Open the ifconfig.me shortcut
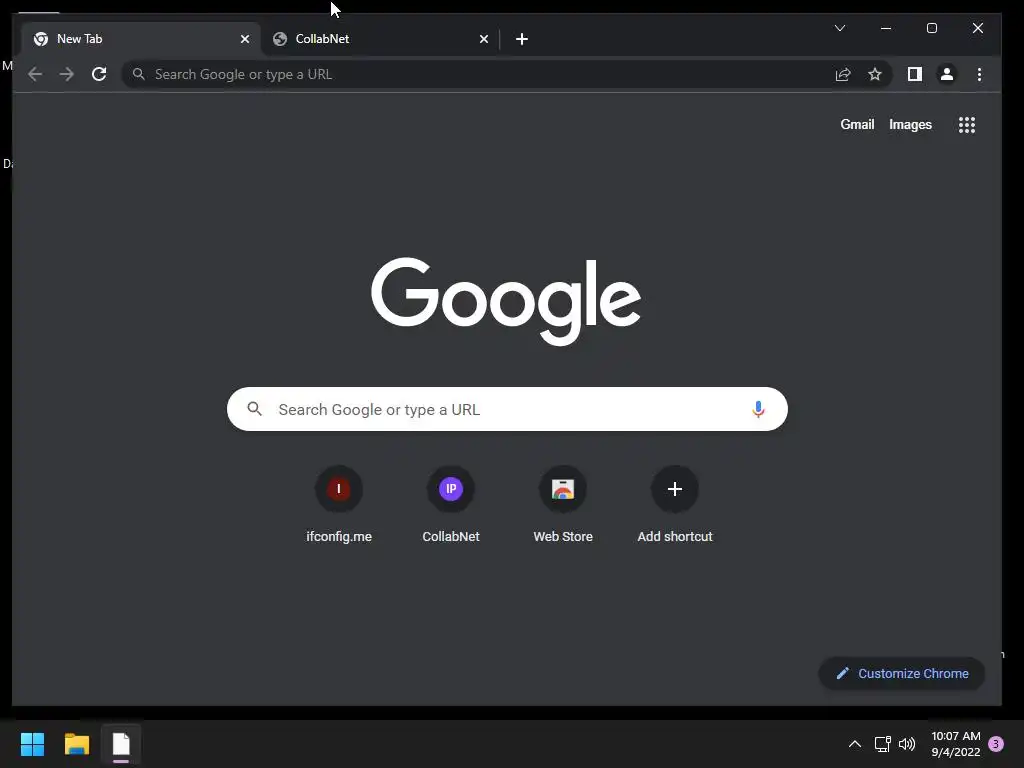1024x768 pixels. pos(339,505)
